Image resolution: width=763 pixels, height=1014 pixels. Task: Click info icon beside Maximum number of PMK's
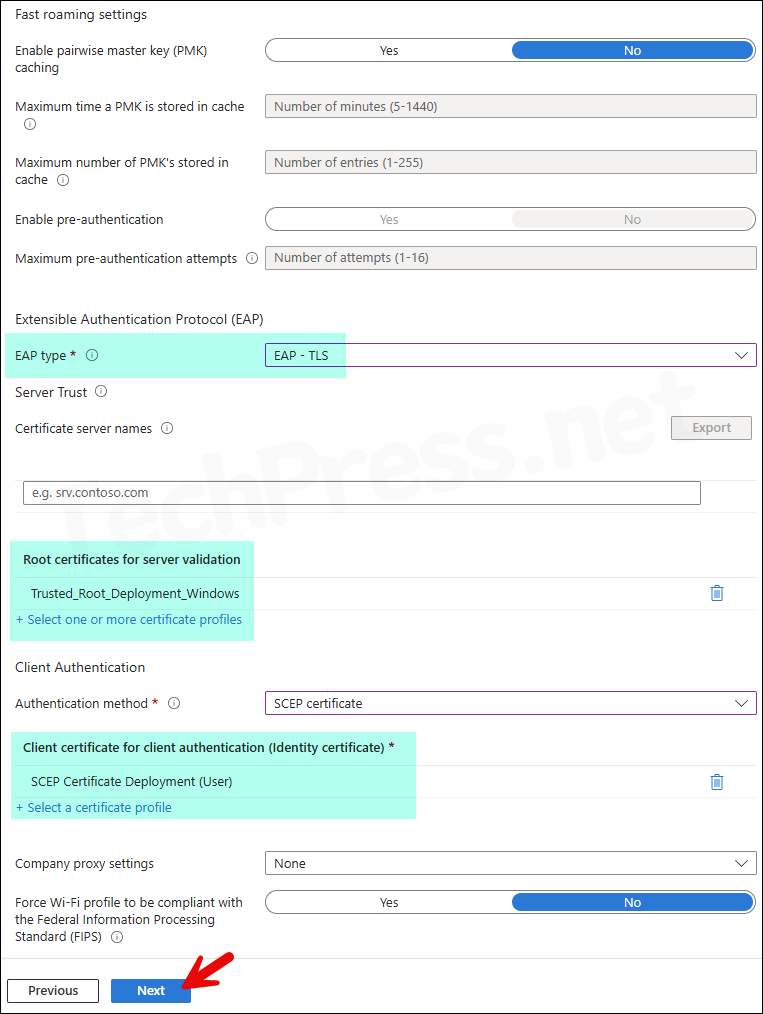(x=63, y=180)
